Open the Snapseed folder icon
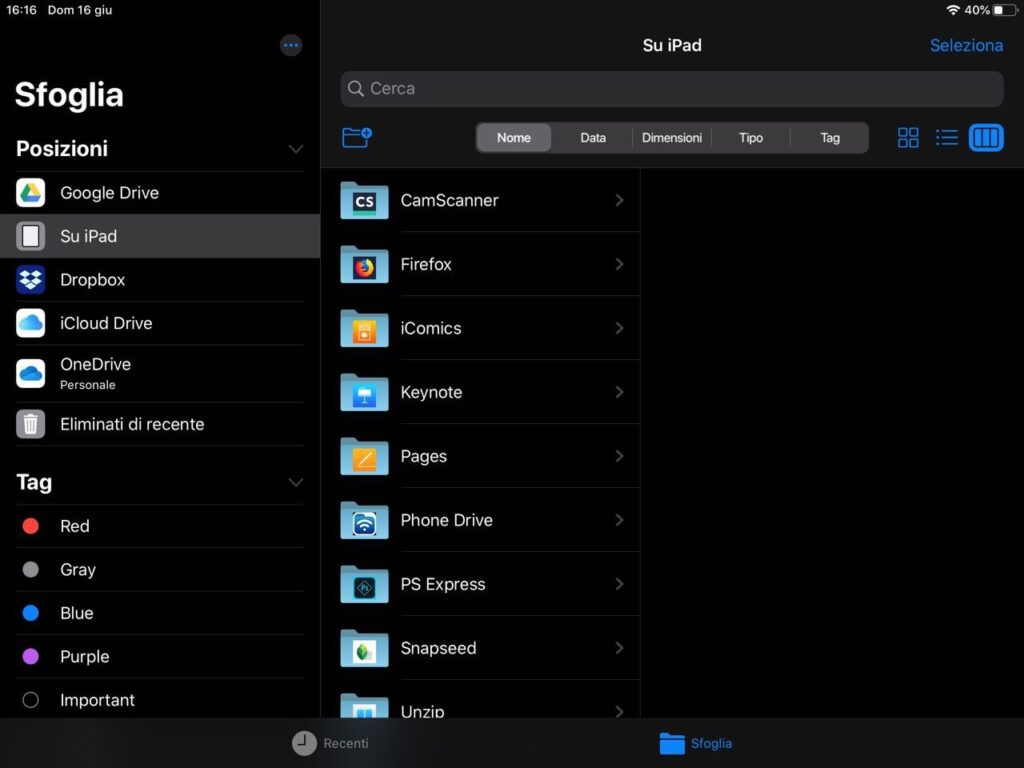The height and width of the screenshot is (768, 1024). [x=364, y=648]
